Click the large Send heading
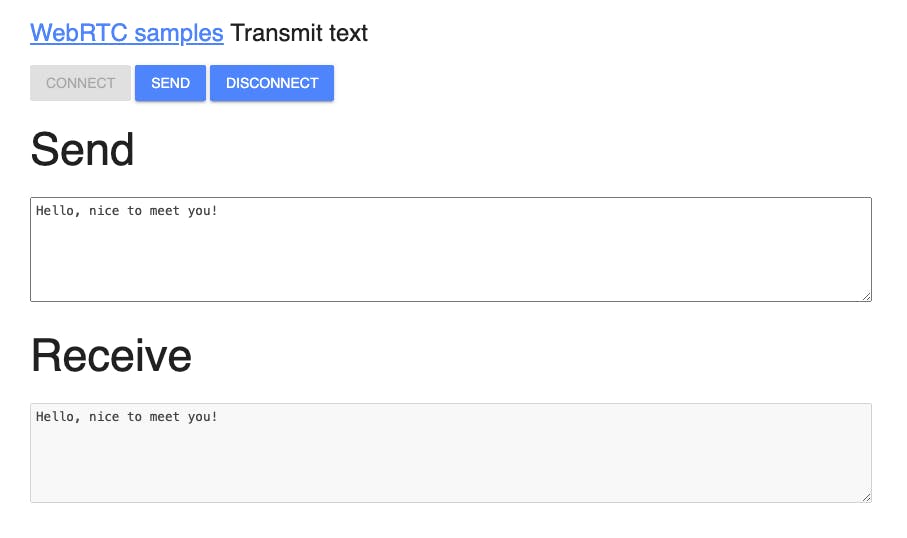Viewport: 907px width, 538px height. (82, 150)
